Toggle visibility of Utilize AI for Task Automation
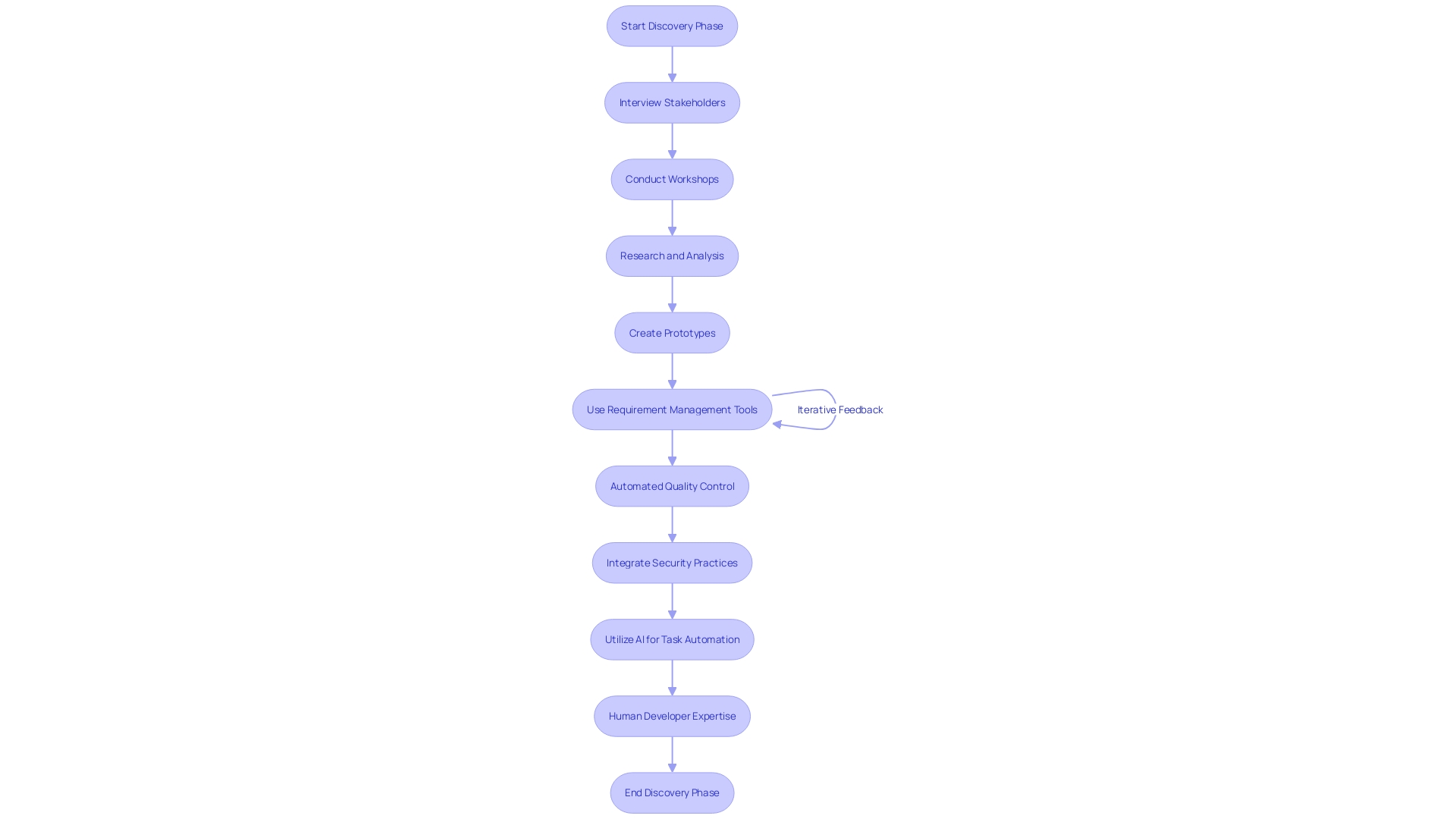The height and width of the screenshot is (819, 1456). pyautogui.click(x=672, y=639)
